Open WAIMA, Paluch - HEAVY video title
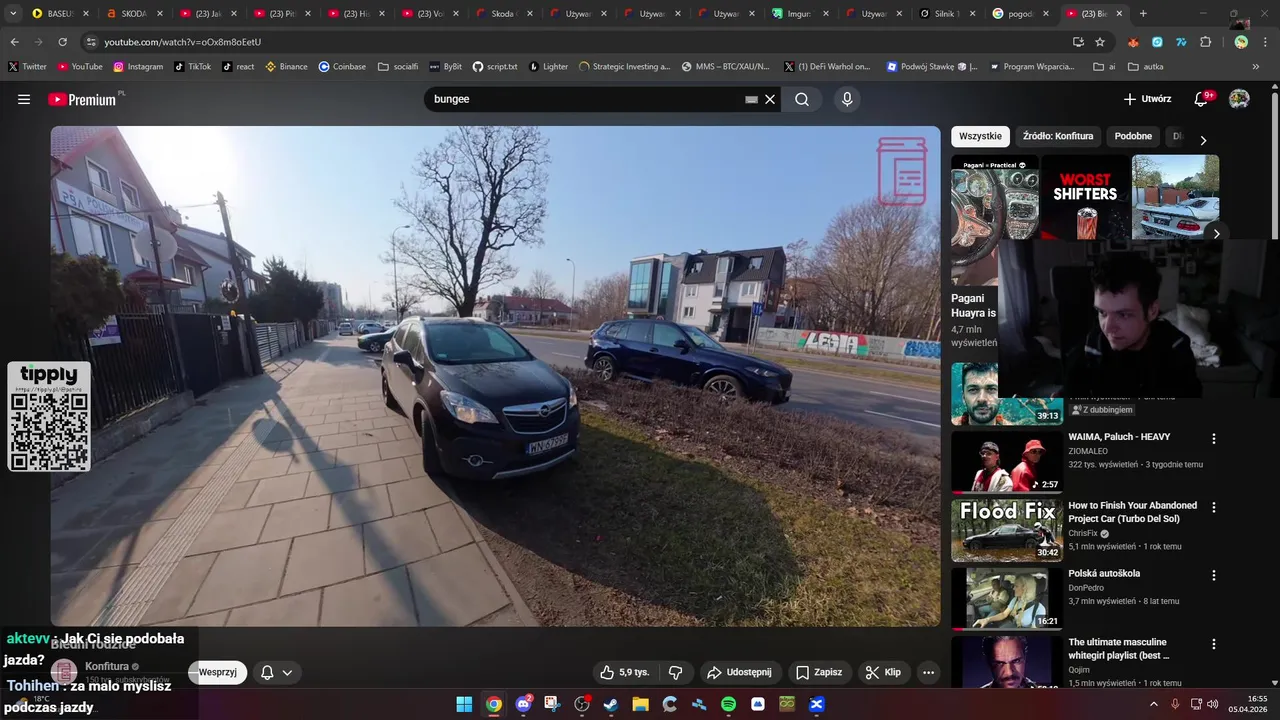 [1119, 437]
